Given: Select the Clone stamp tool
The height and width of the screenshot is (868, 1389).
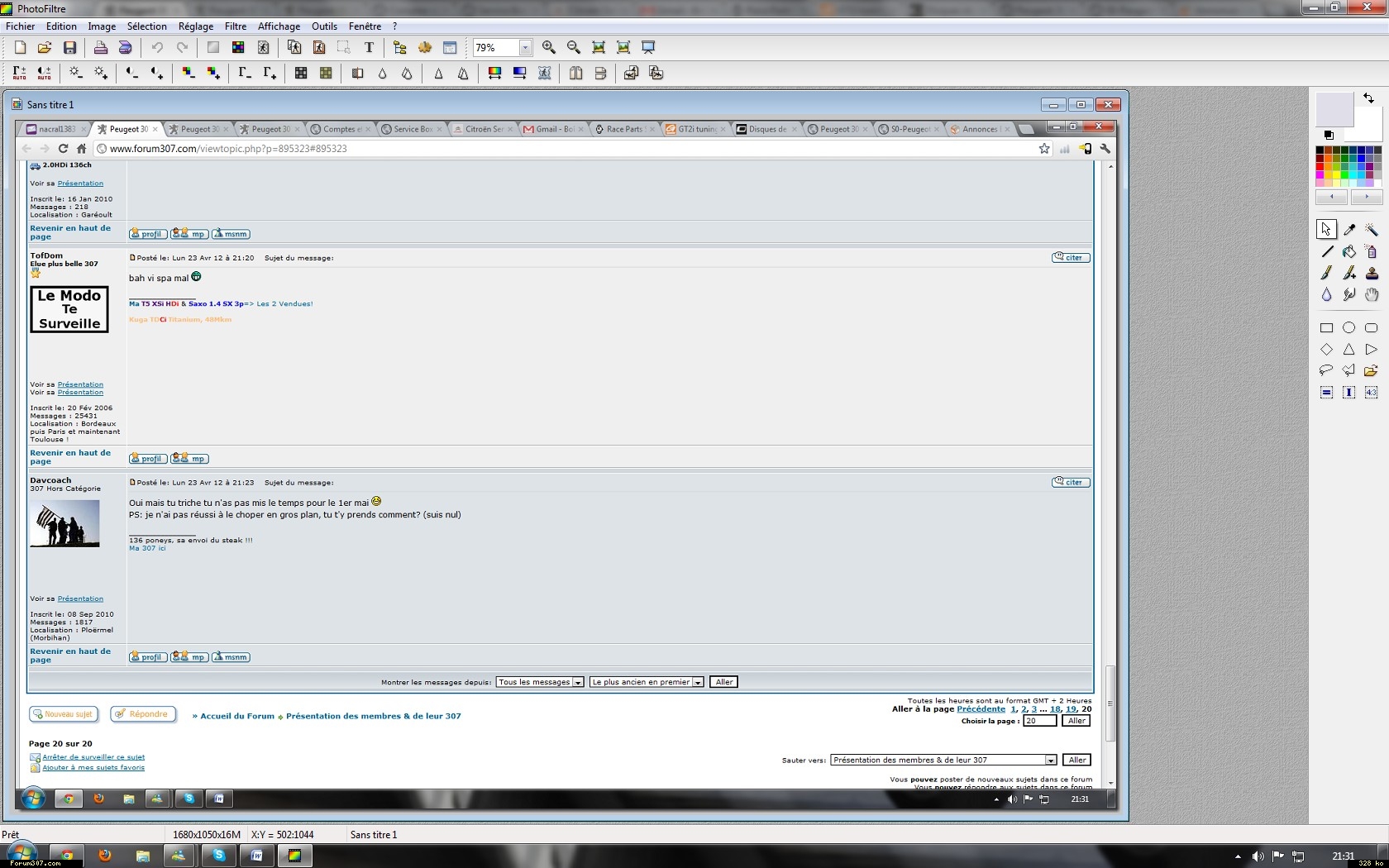Looking at the screenshot, I should pos(1372,273).
